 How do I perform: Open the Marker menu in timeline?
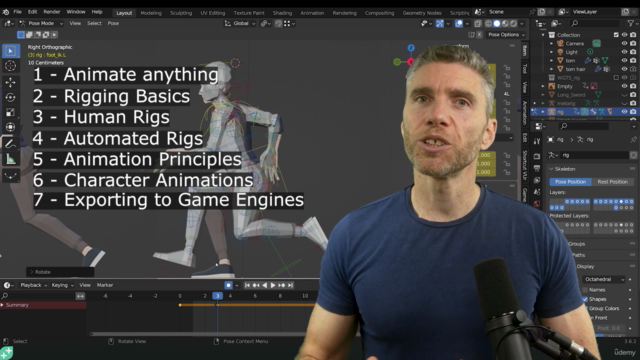click(x=105, y=285)
